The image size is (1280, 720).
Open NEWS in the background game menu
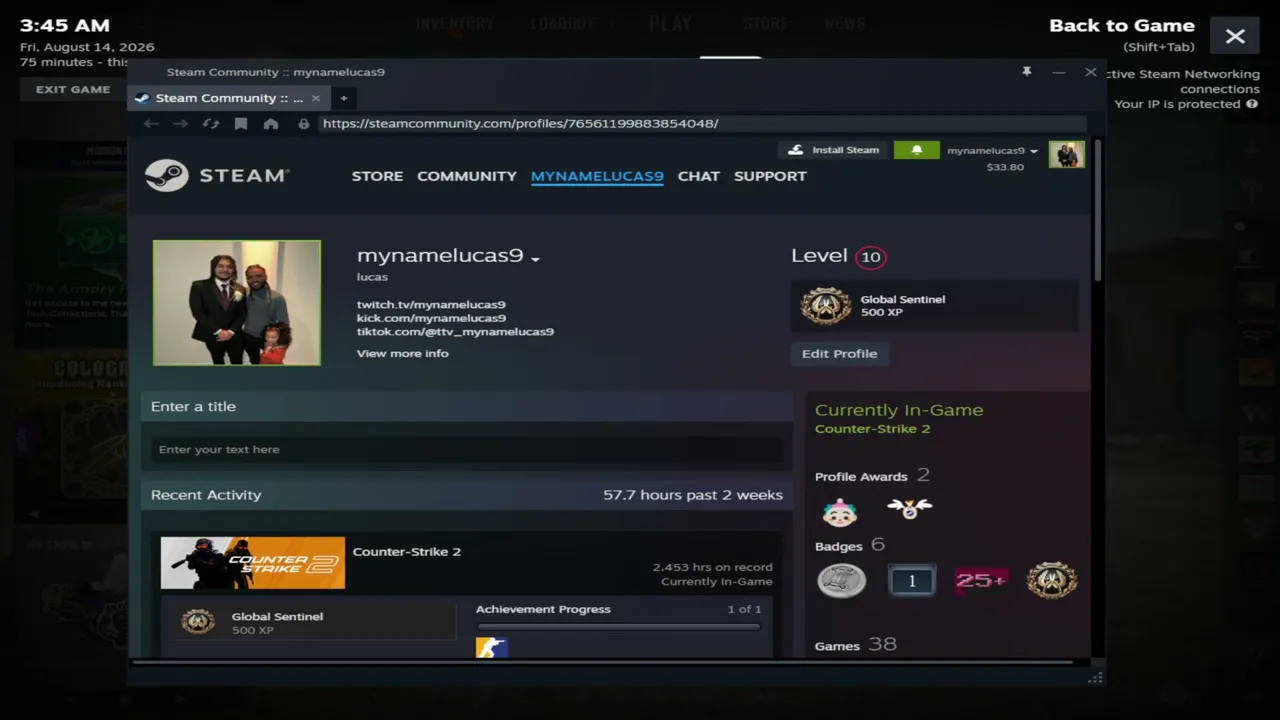point(846,23)
